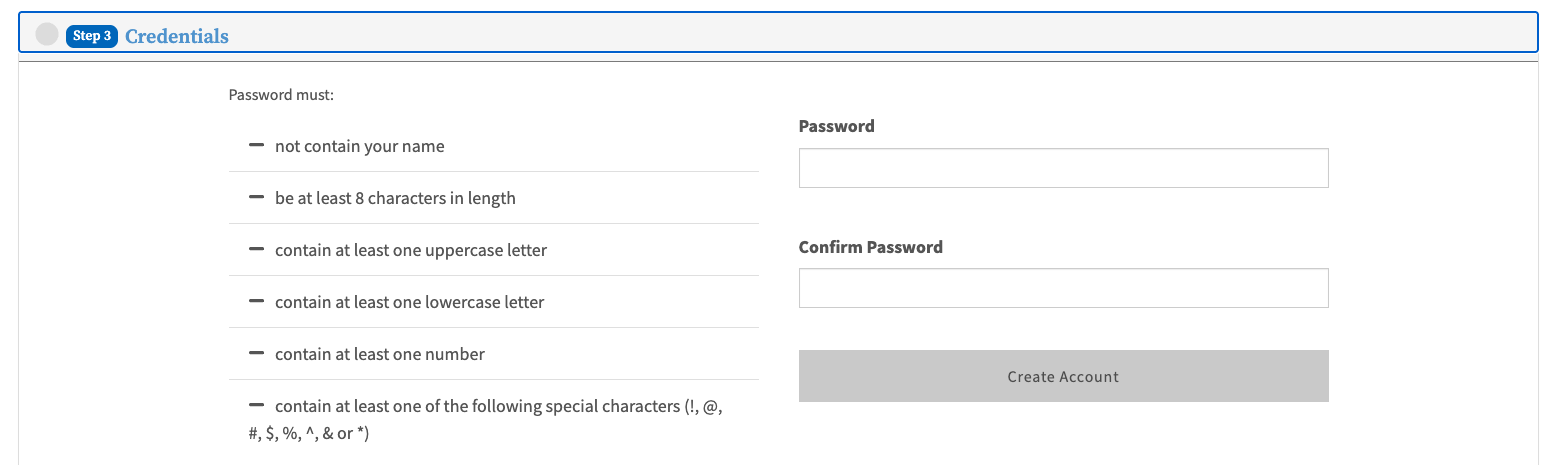Focus the Confirm Password input field
Viewport: 1555px width, 465px height.
tap(1063, 288)
